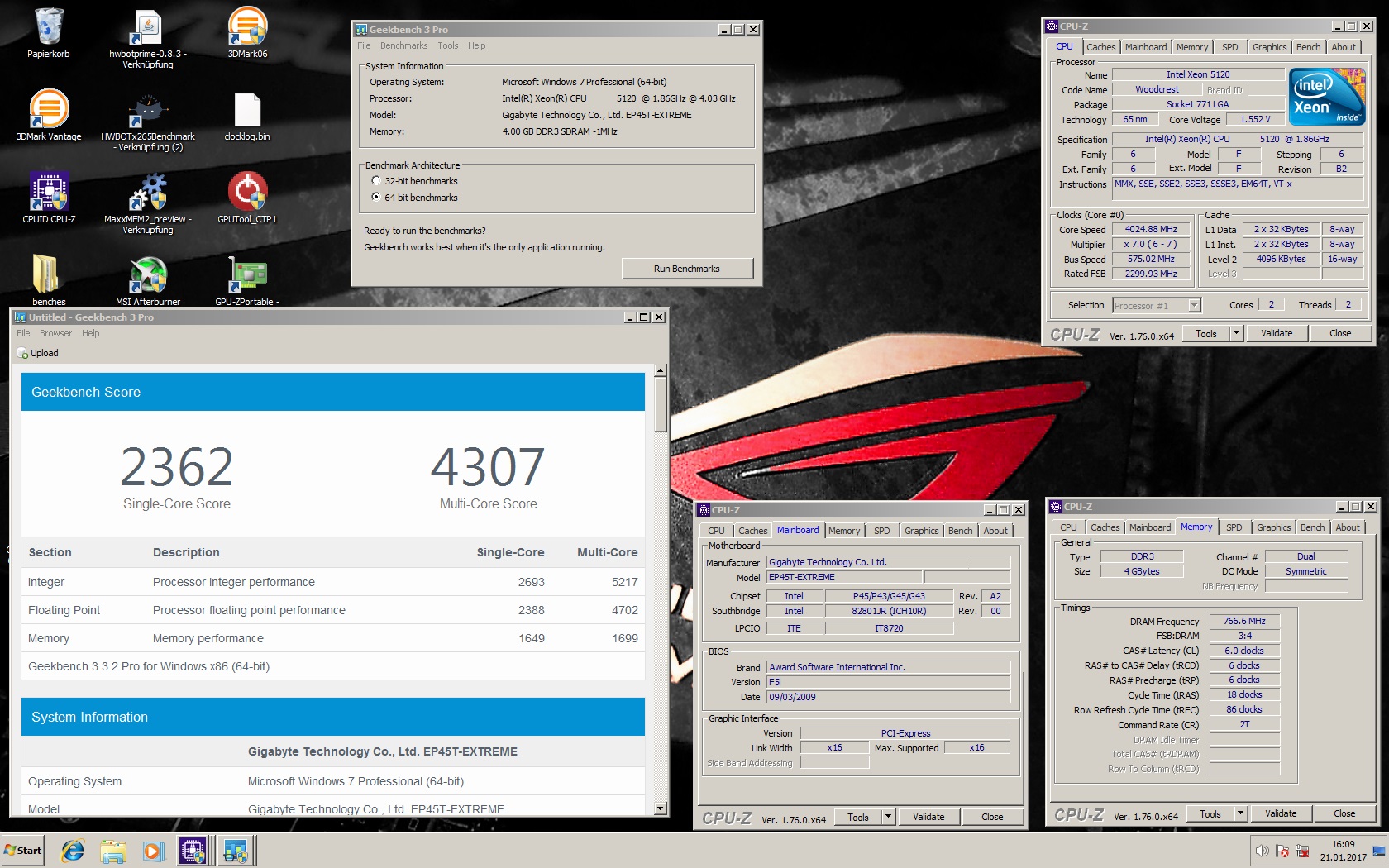Click Tools button in CPU-Z CPU window
Screen dimensions: 1389x868
[x=1206, y=333]
